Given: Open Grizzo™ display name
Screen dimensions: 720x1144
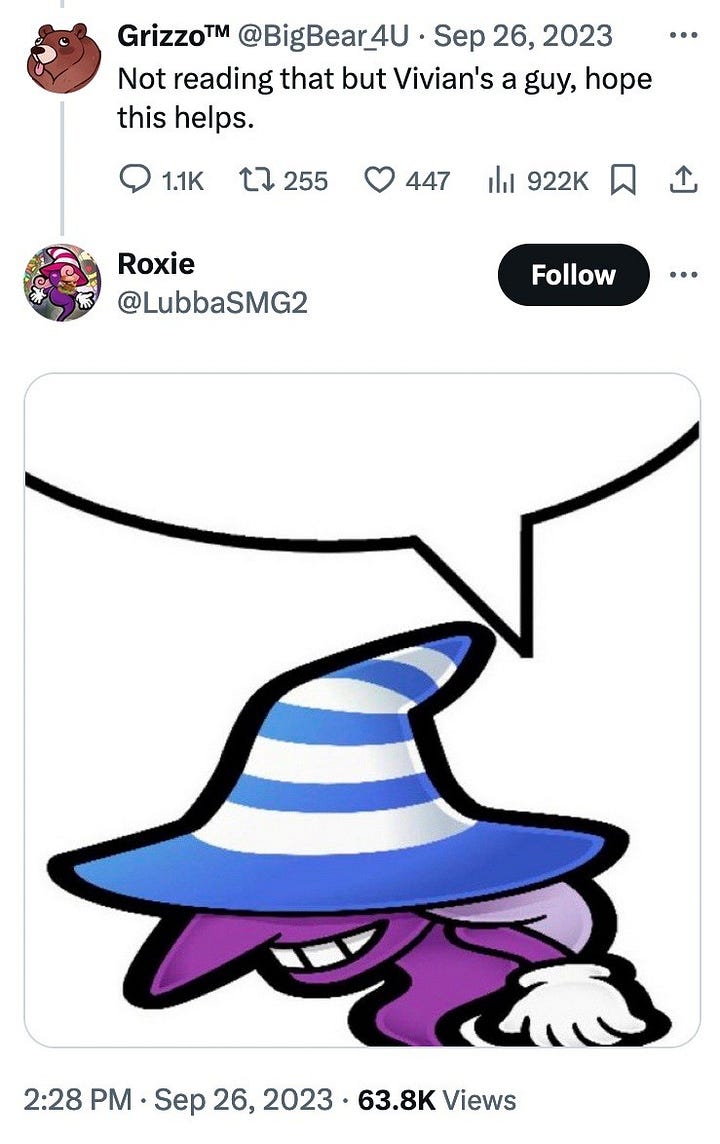Looking at the screenshot, I should pos(174,35).
